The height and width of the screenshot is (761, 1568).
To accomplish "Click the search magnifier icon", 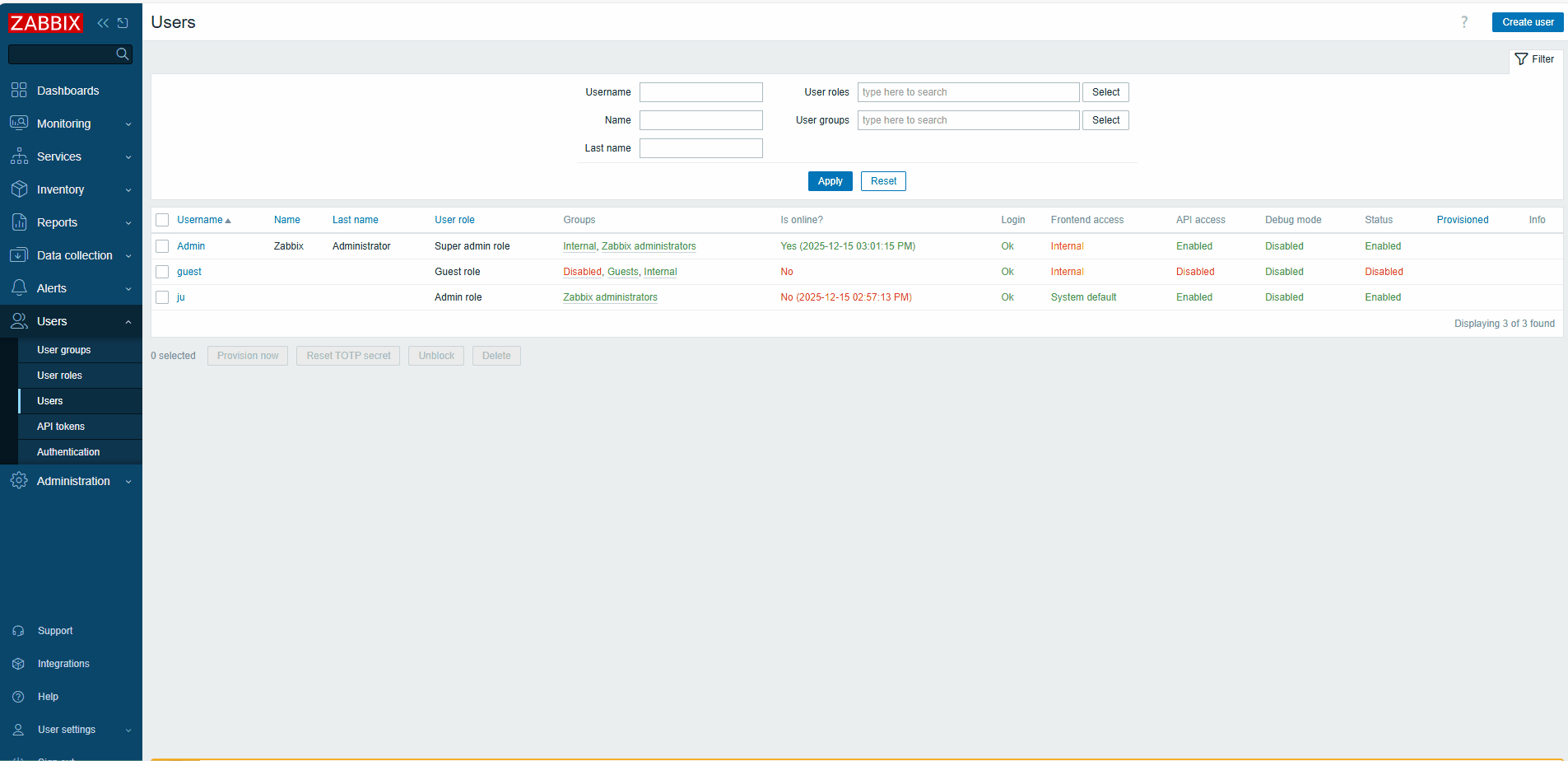I will 123,54.
